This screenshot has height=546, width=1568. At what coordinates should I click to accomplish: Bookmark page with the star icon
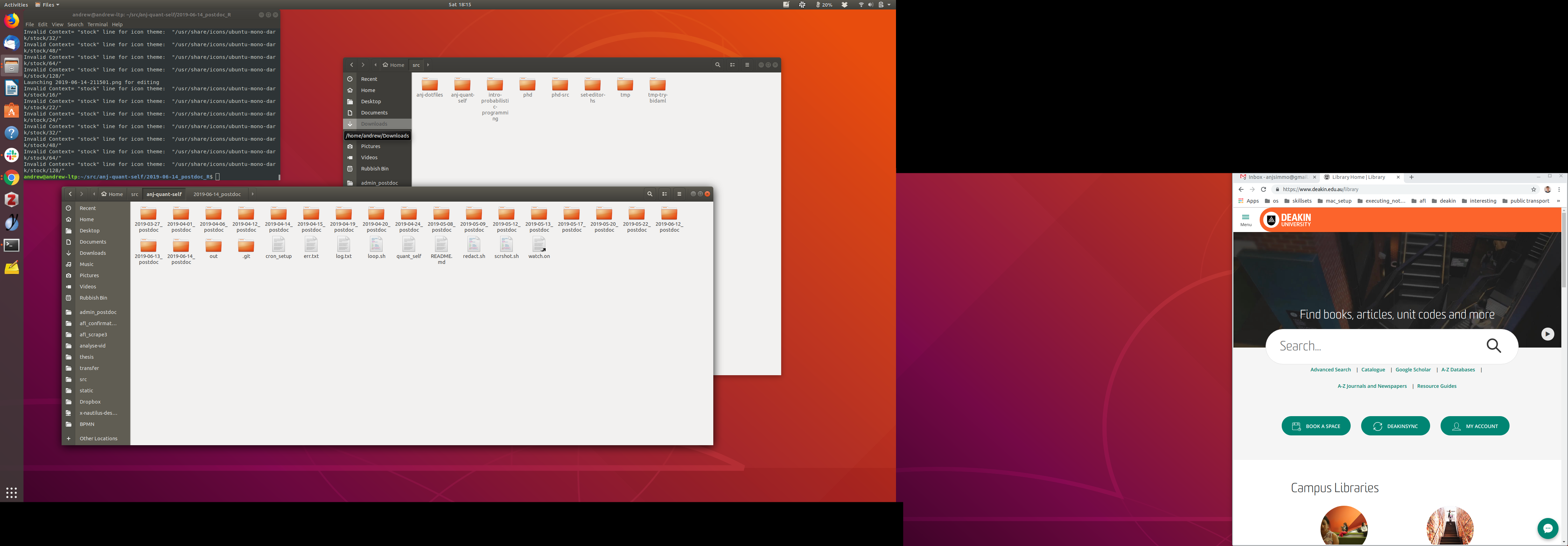[1534, 189]
